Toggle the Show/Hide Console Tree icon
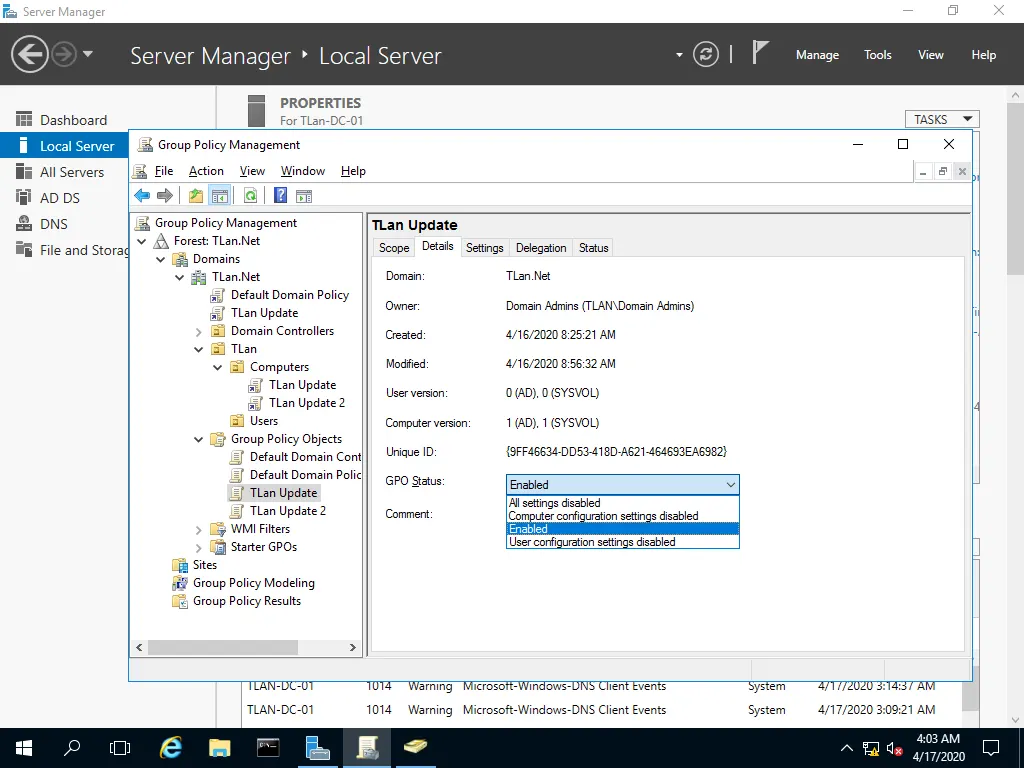This screenshot has height=768, width=1024. click(219, 195)
